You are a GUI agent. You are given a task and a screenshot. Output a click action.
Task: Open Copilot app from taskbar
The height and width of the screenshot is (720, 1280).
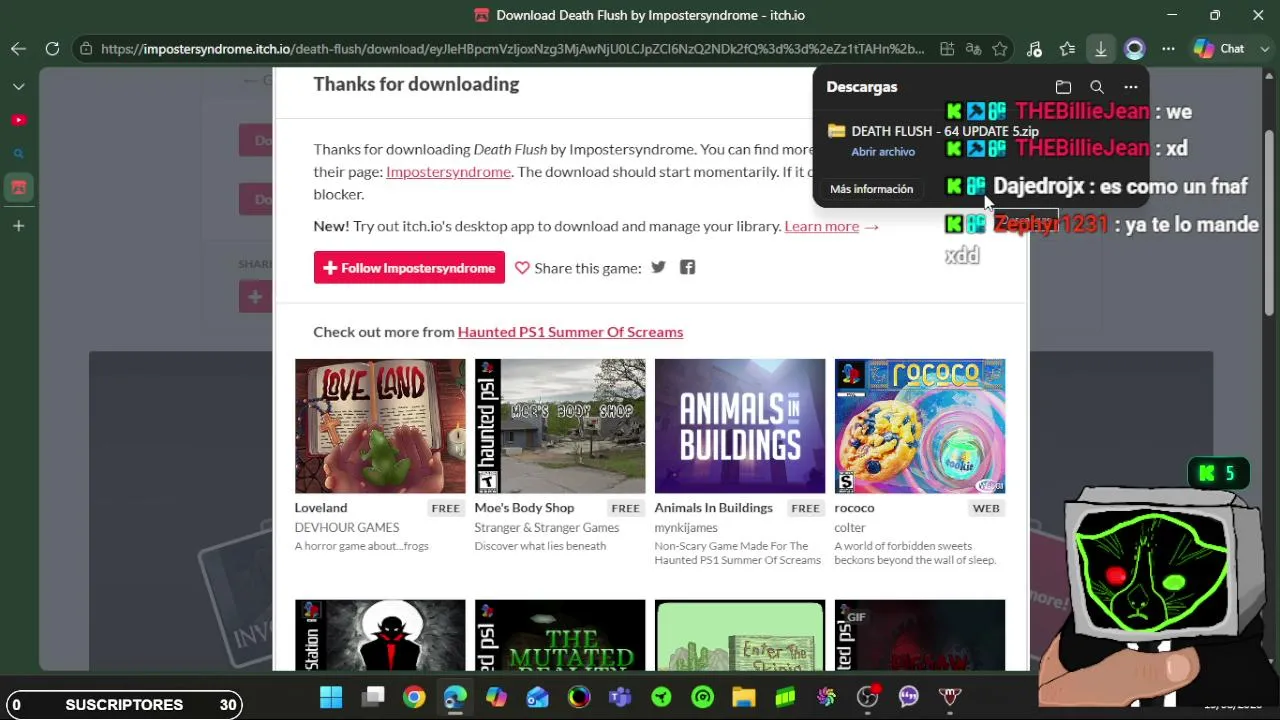click(496, 696)
